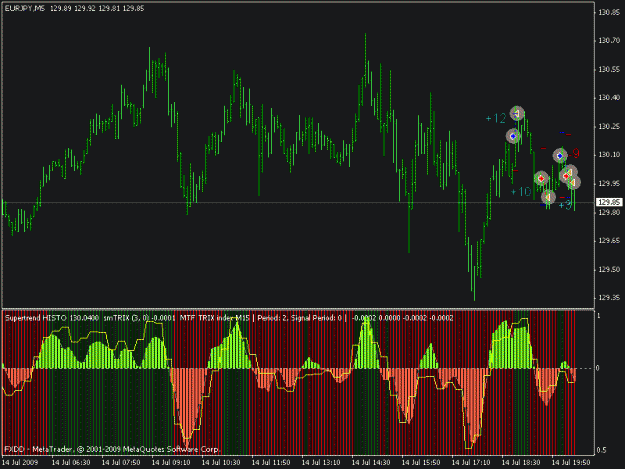Click the blue diamond trade marker below +12
Viewport: 625px width, 469px height.
click(513, 136)
